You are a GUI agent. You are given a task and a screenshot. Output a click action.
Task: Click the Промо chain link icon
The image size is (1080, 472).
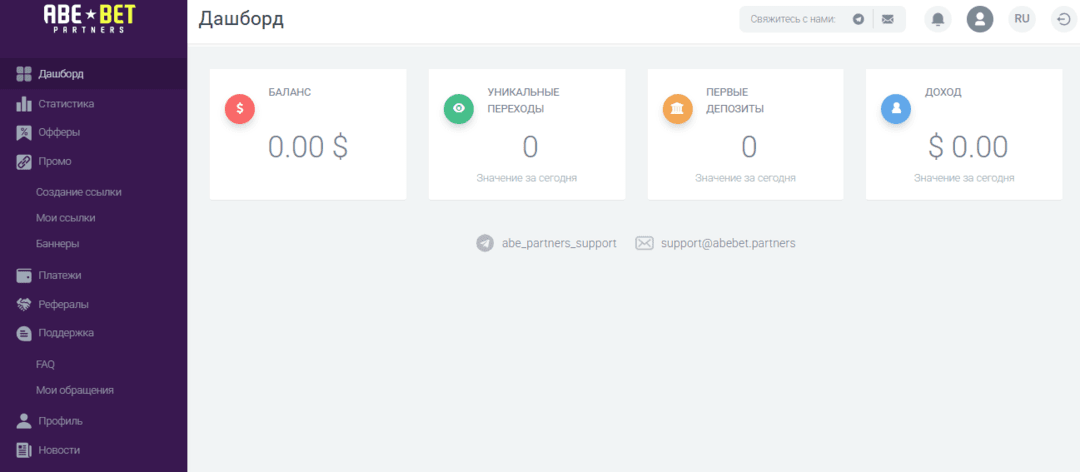pos(24,162)
